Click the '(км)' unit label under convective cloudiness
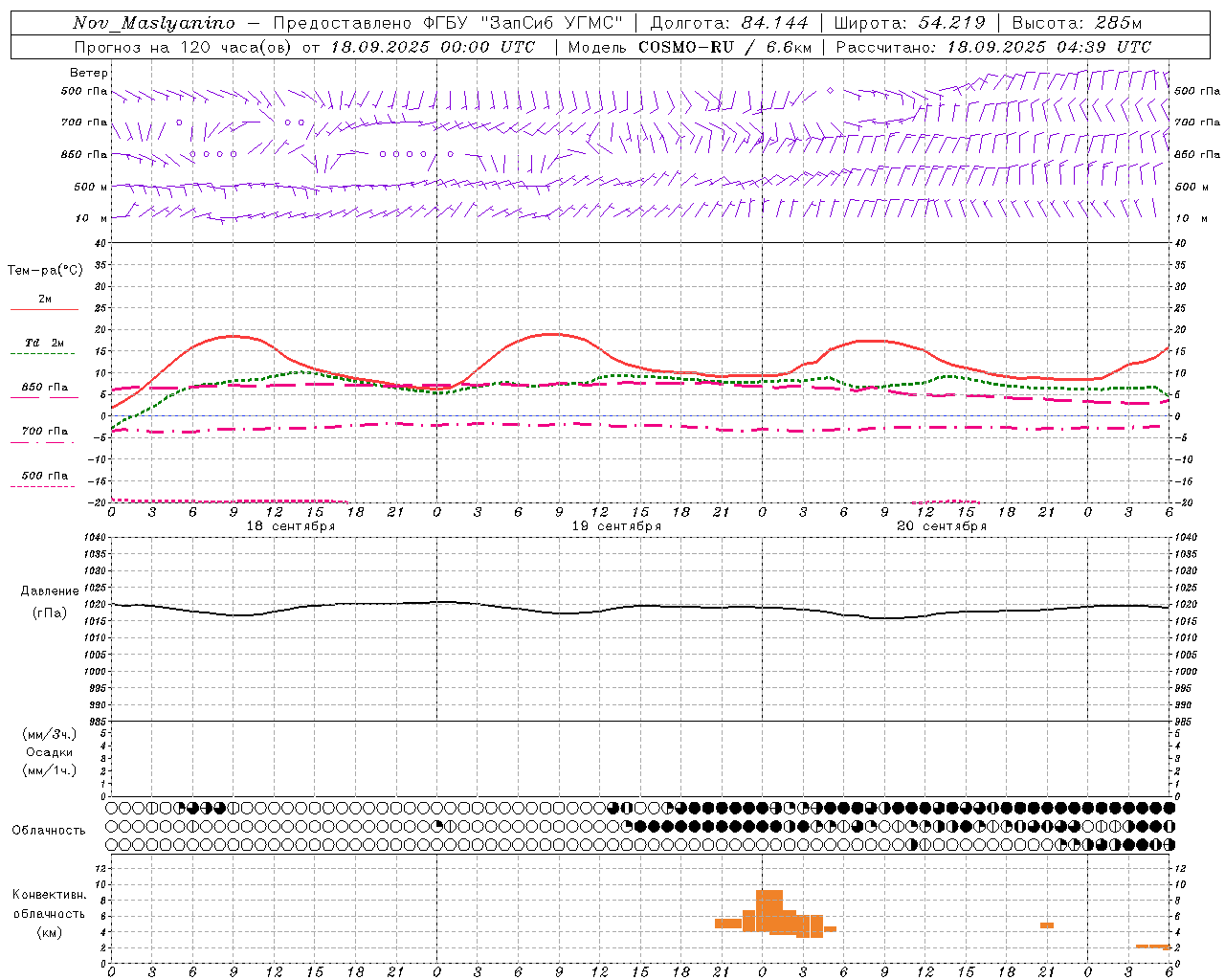The height and width of the screenshot is (980, 1225). pos(49,931)
